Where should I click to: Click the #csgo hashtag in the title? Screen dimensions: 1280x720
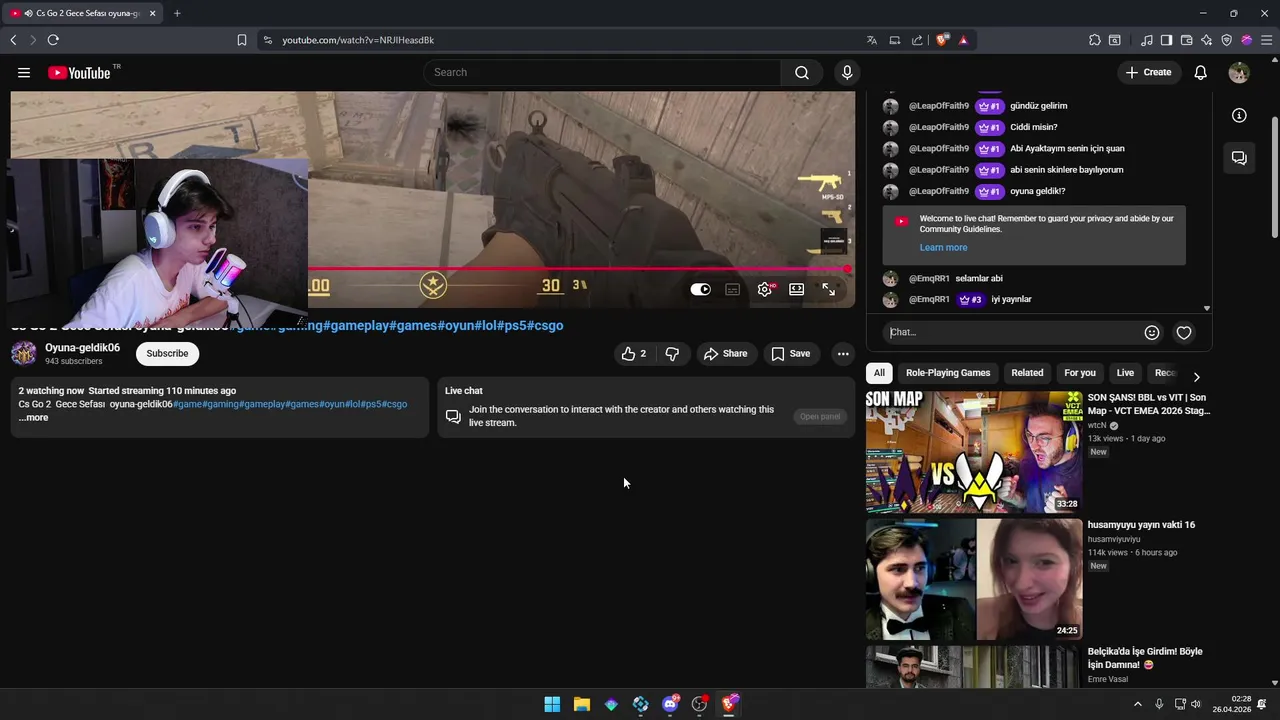click(x=546, y=325)
